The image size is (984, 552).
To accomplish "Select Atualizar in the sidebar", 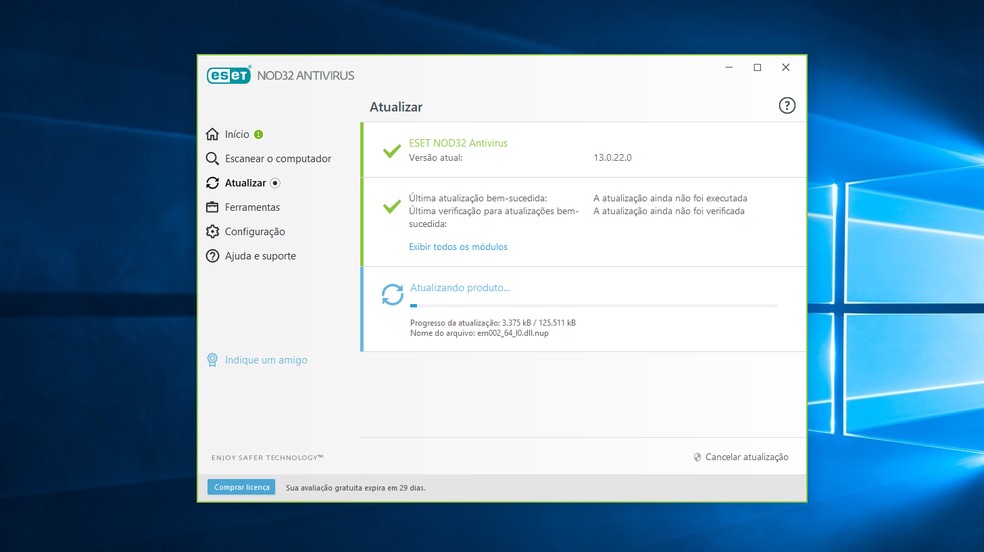I will tap(245, 183).
